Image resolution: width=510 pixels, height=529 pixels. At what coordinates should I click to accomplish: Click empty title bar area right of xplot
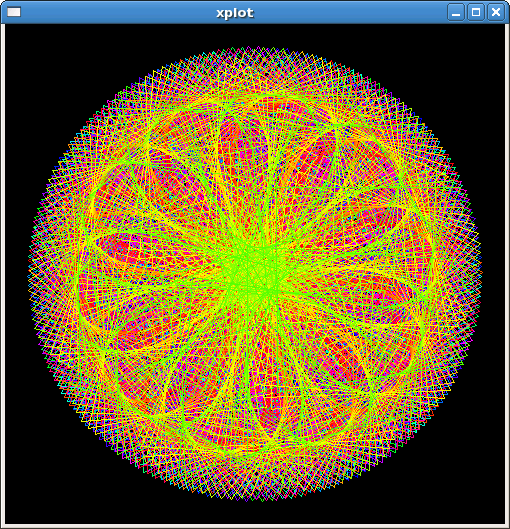coord(351,12)
